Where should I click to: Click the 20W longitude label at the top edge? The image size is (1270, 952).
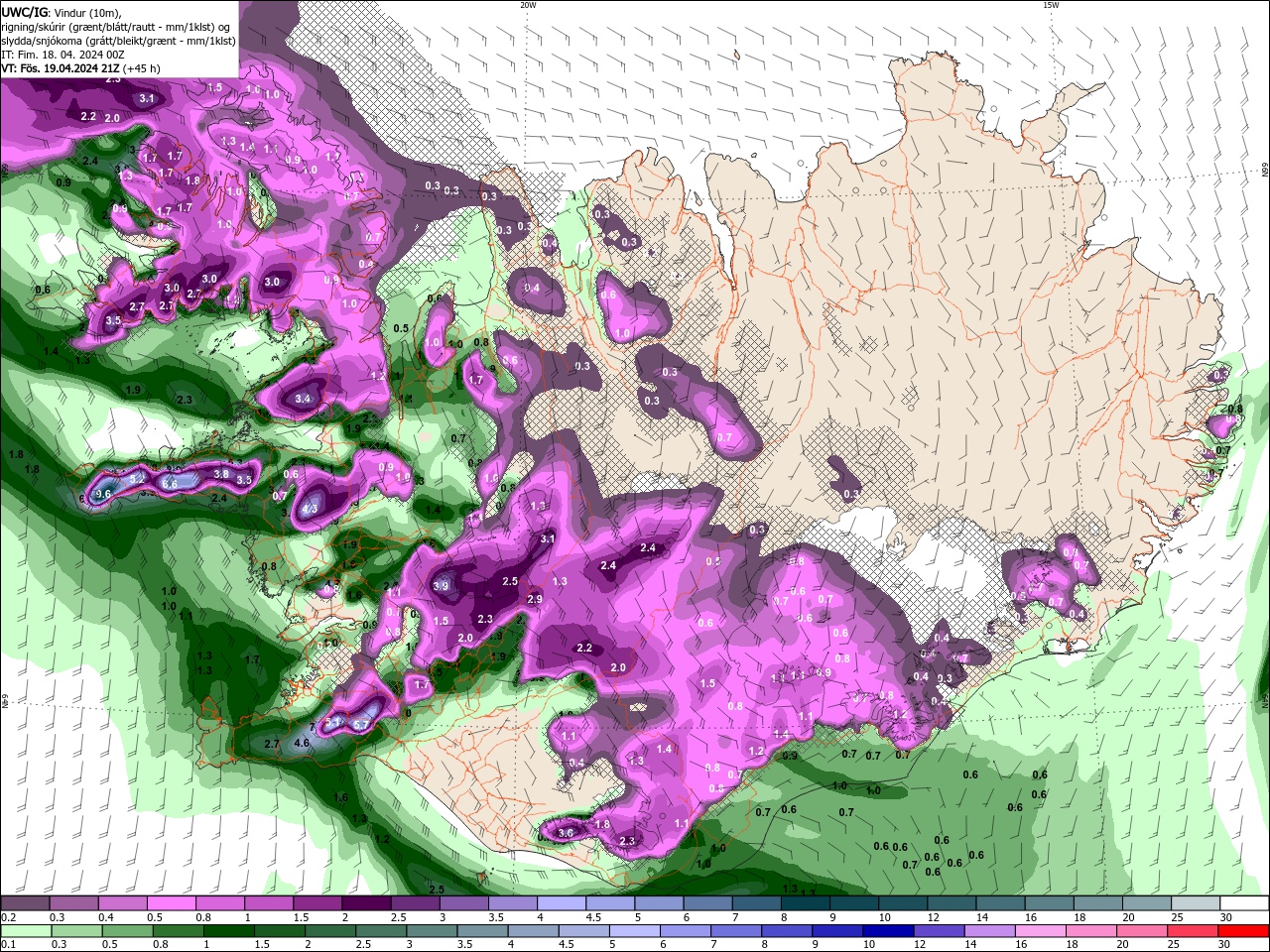coord(527,5)
